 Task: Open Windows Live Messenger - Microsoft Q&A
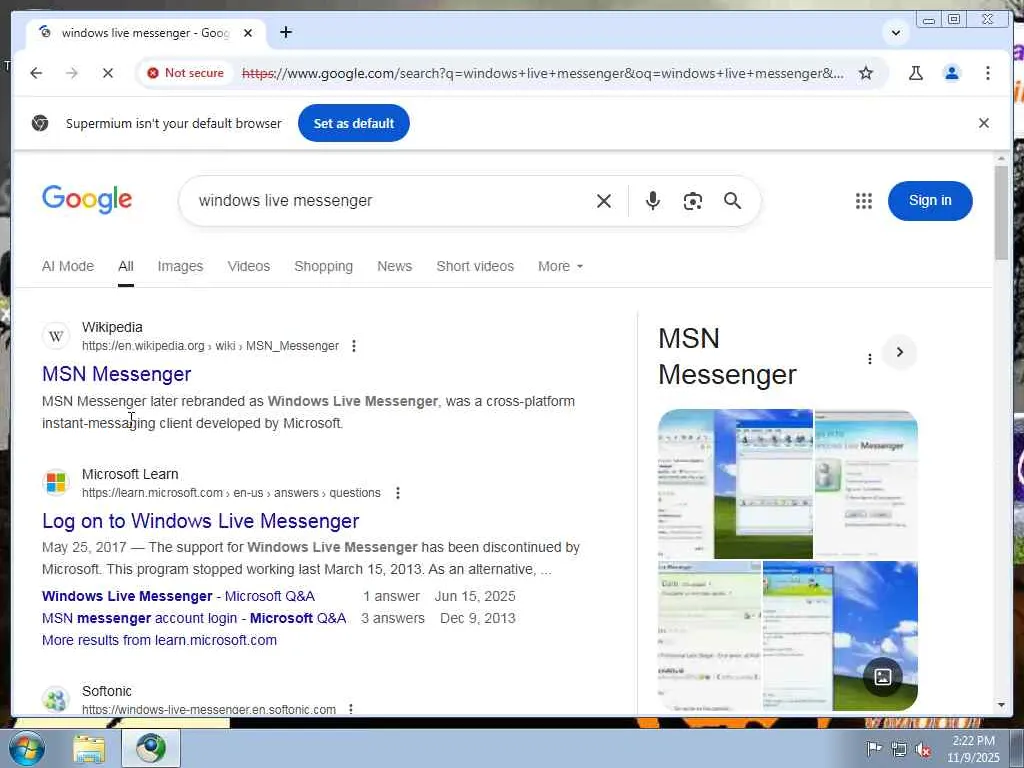178,596
